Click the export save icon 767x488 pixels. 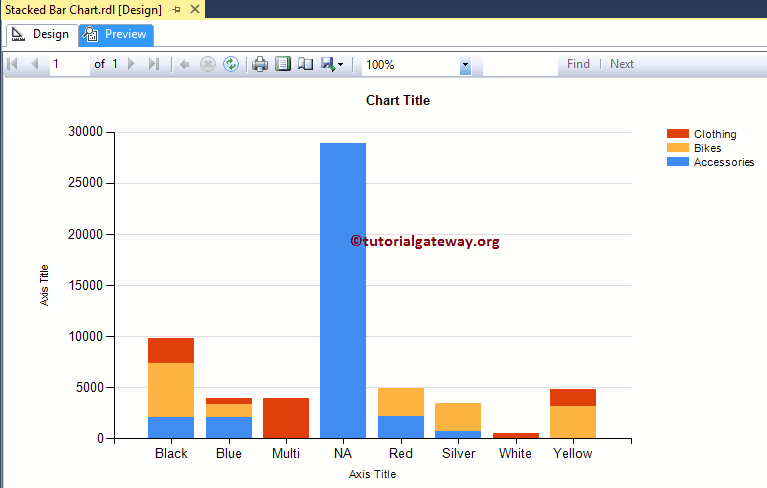pos(328,64)
